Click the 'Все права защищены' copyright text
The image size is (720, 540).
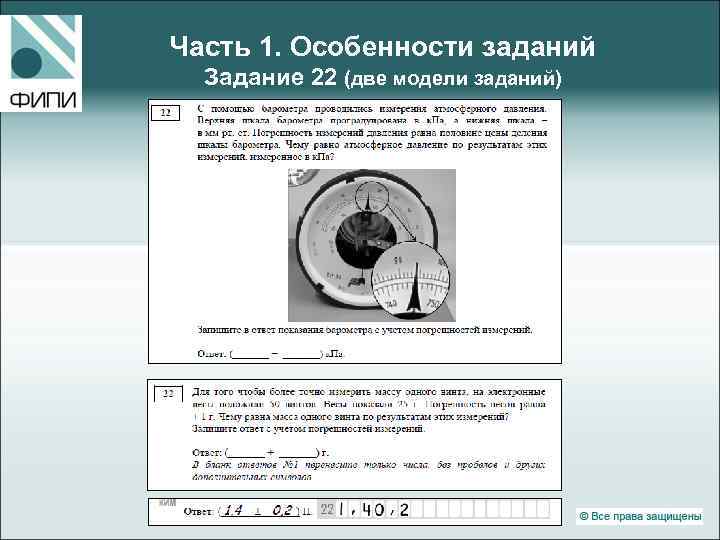coord(640,516)
